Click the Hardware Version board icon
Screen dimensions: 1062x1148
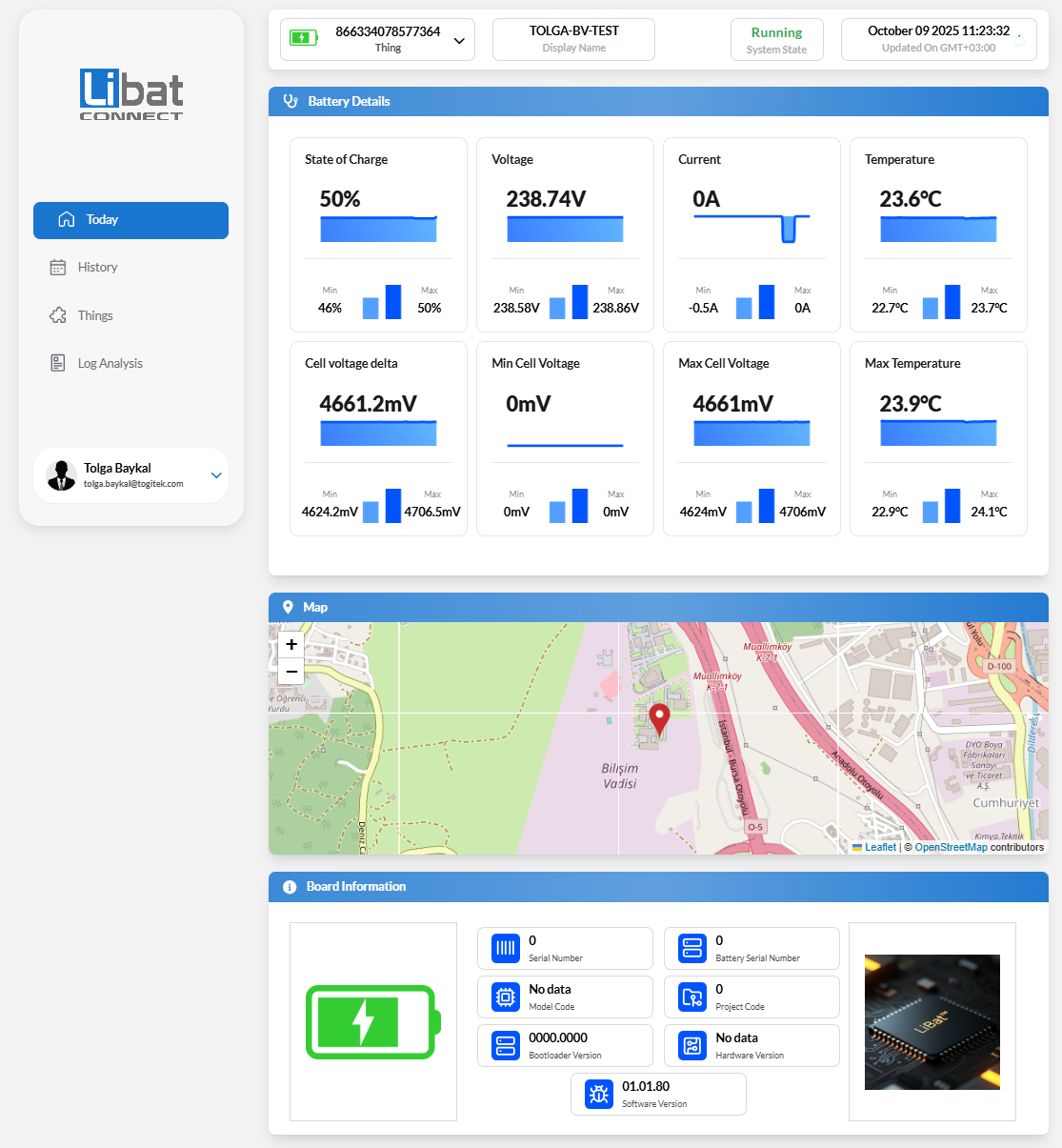pos(691,1045)
